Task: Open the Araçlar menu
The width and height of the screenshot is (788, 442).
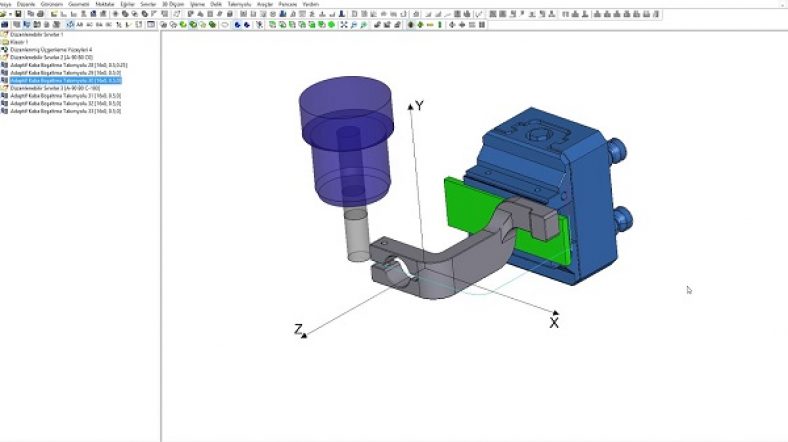Action: click(x=265, y=4)
